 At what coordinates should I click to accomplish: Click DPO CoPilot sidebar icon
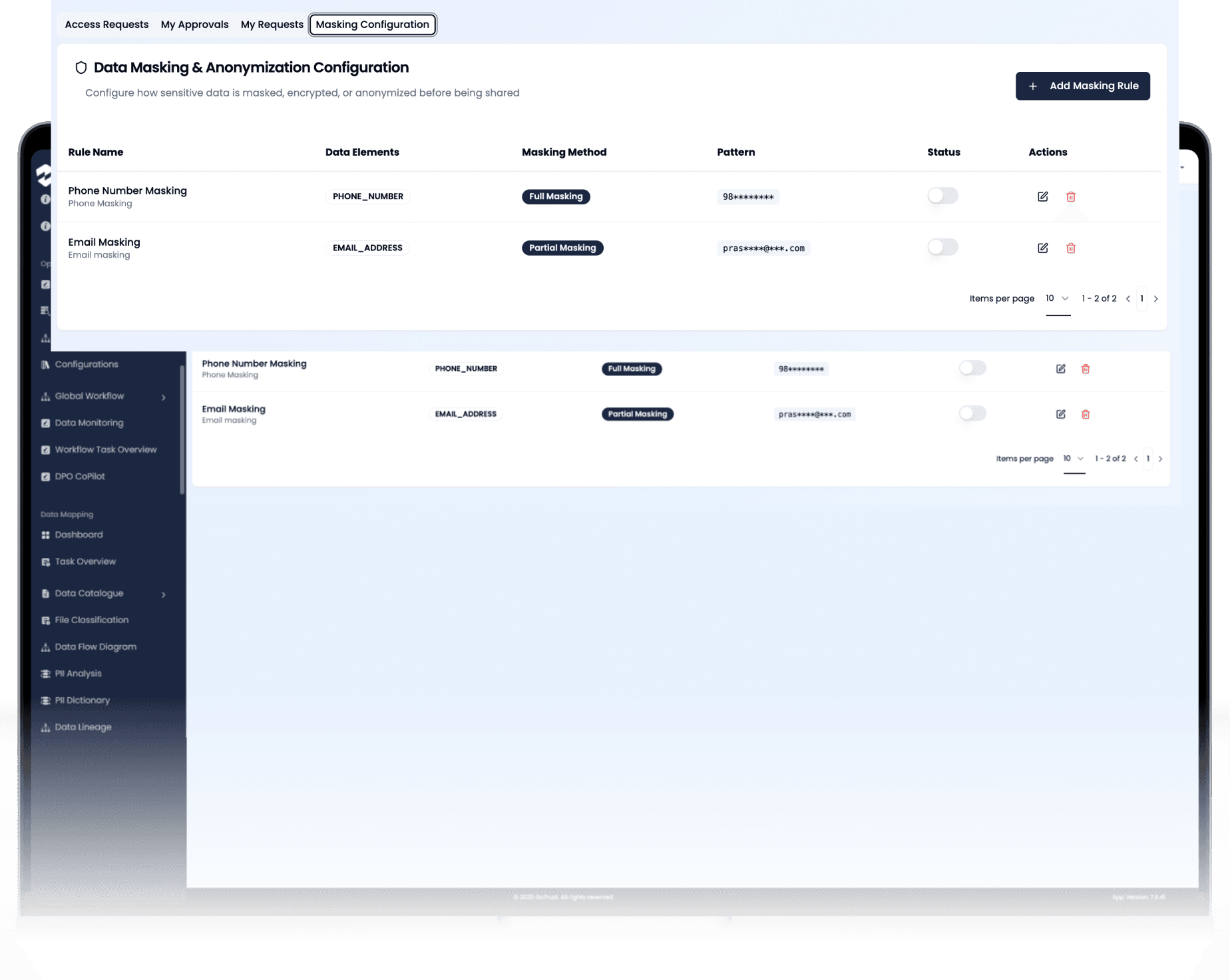click(x=45, y=476)
